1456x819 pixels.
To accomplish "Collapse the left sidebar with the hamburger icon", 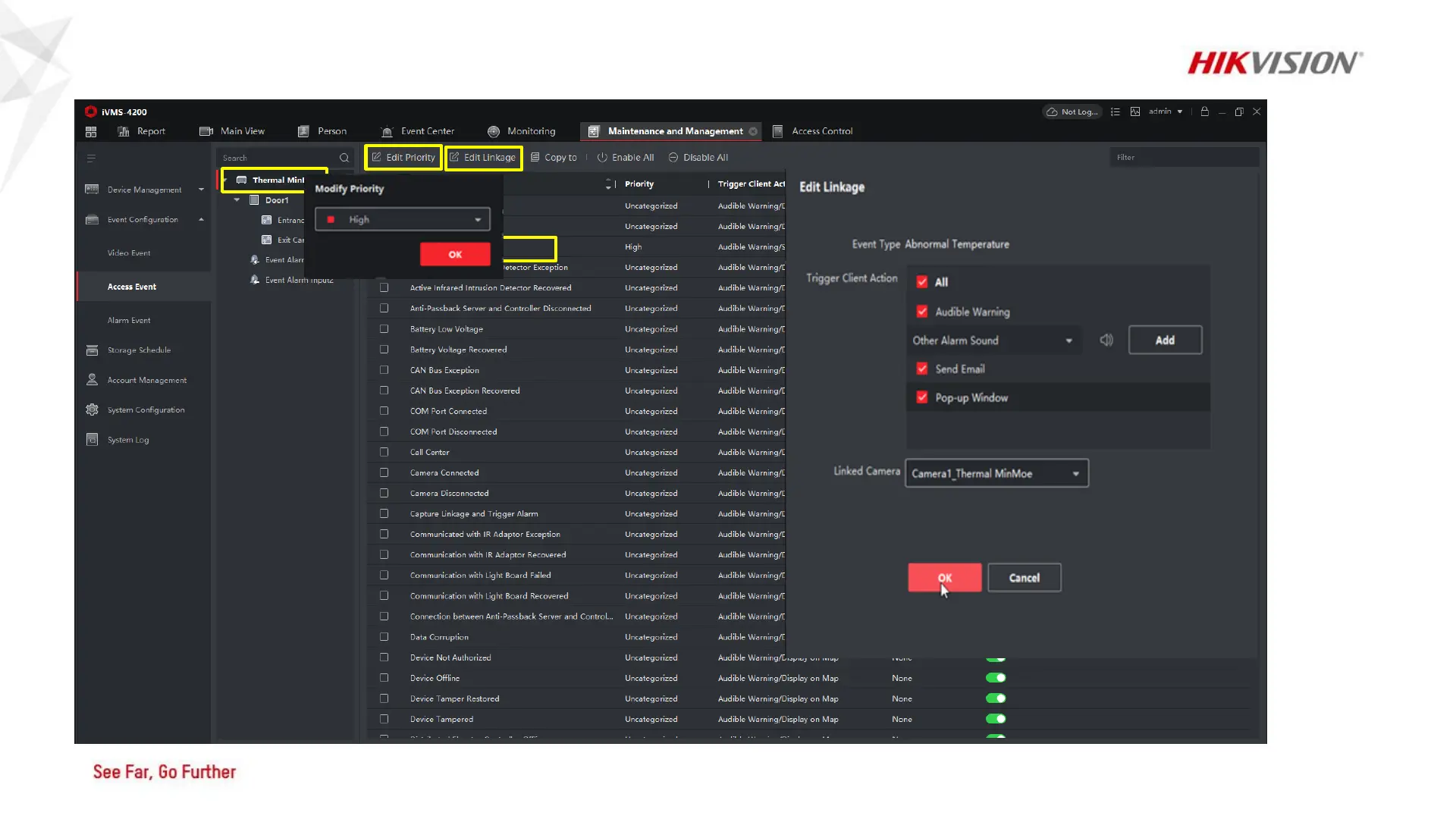I will coord(91,158).
